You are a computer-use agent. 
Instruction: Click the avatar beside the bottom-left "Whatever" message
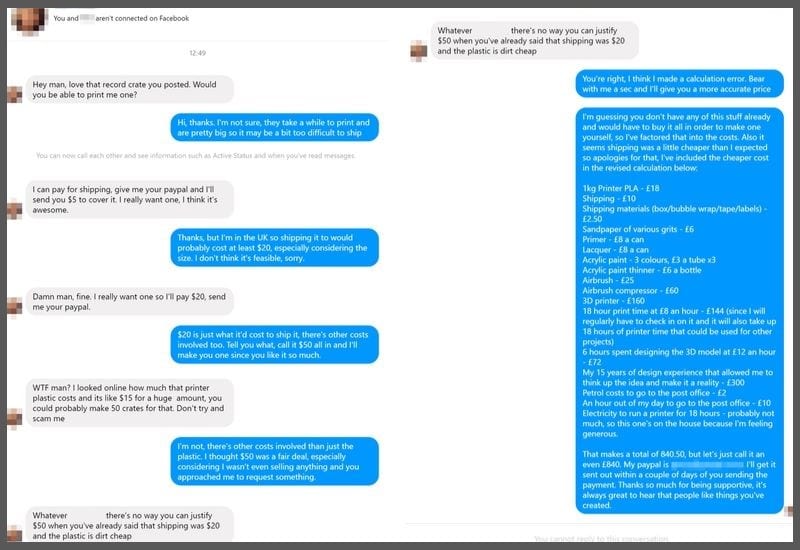click(x=15, y=533)
